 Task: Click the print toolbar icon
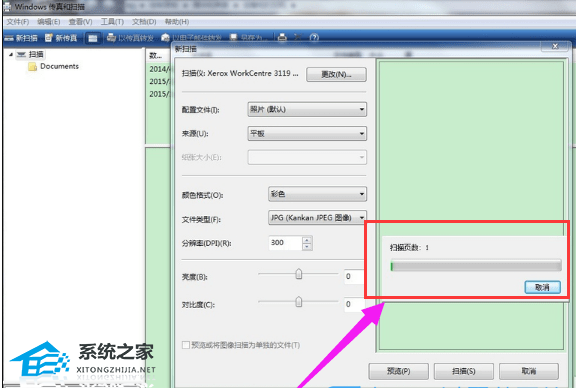click(x=282, y=37)
